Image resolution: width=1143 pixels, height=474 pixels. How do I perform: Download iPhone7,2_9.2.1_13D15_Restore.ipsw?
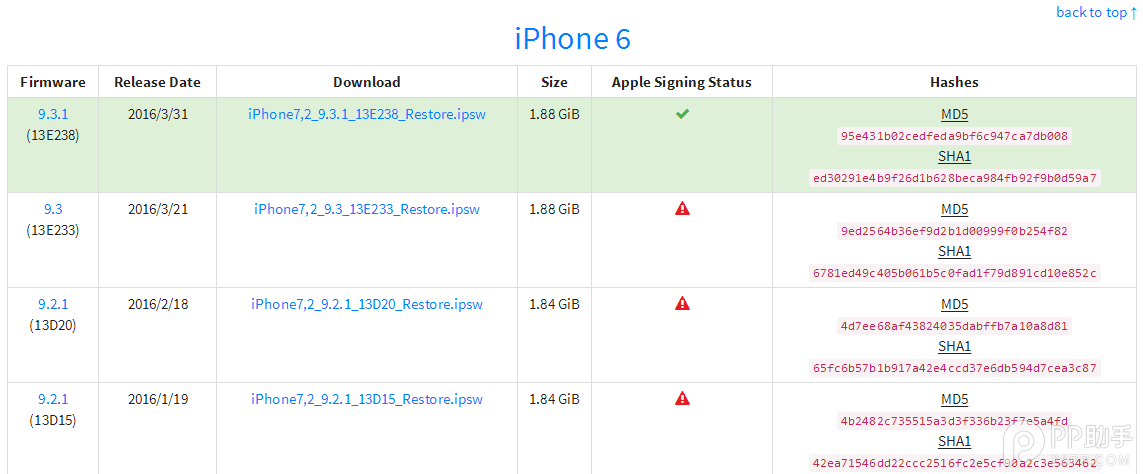click(x=367, y=399)
